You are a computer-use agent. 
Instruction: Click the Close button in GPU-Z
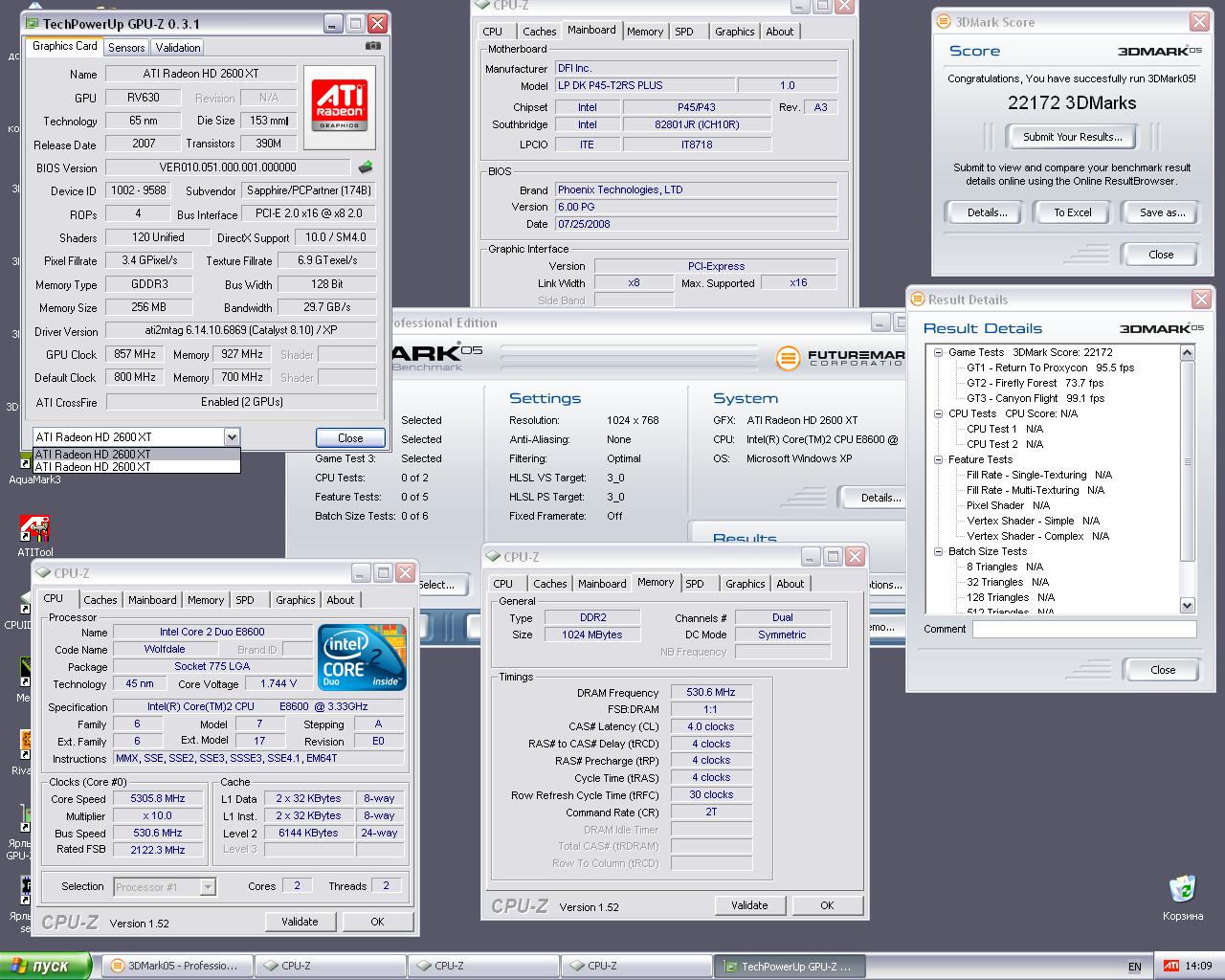[x=350, y=437]
